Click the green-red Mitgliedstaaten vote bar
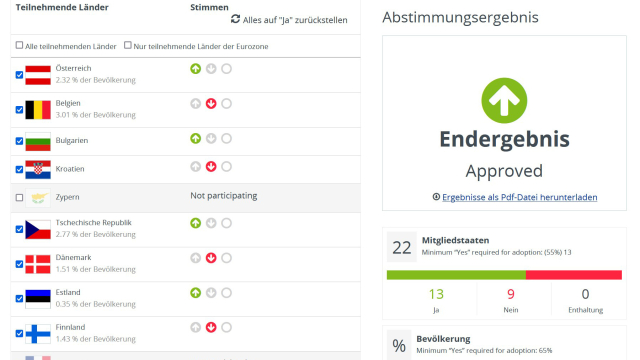Image resolution: width=640 pixels, height=360 pixels. [x=504, y=275]
